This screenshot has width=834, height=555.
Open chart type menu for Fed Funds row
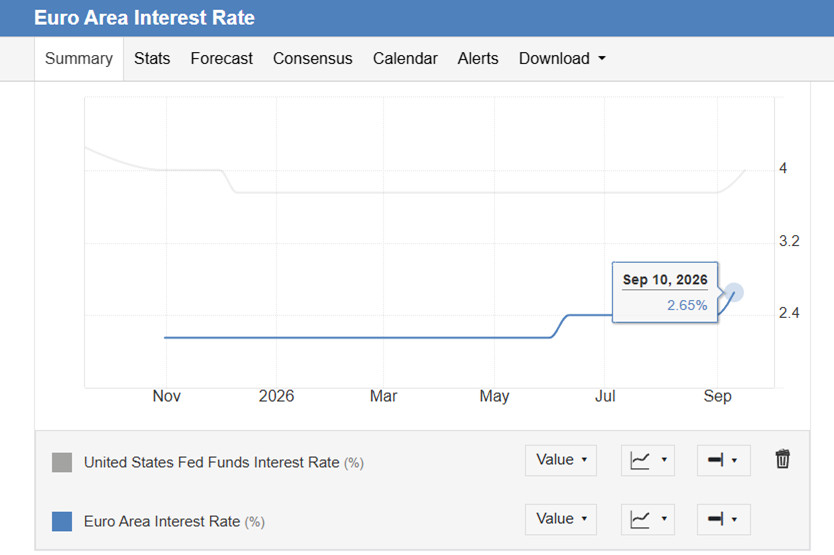click(648, 460)
